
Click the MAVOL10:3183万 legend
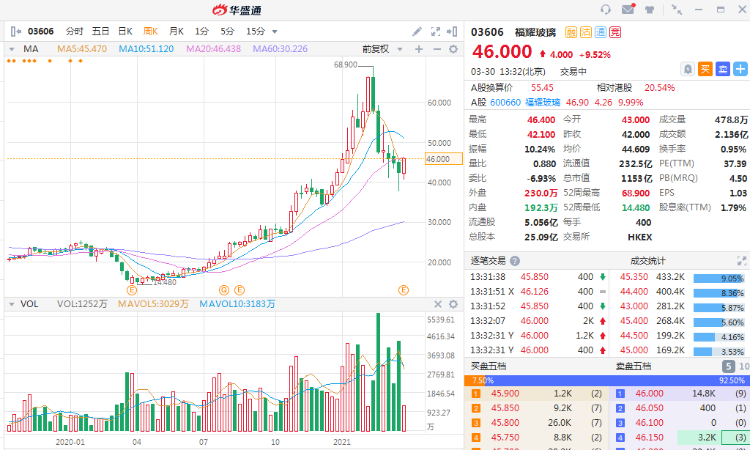(237, 304)
